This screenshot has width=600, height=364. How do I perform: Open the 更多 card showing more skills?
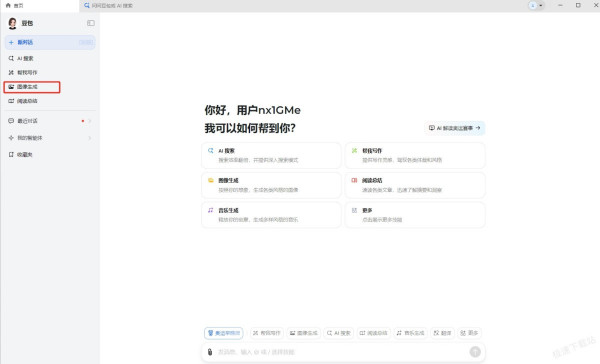point(415,215)
